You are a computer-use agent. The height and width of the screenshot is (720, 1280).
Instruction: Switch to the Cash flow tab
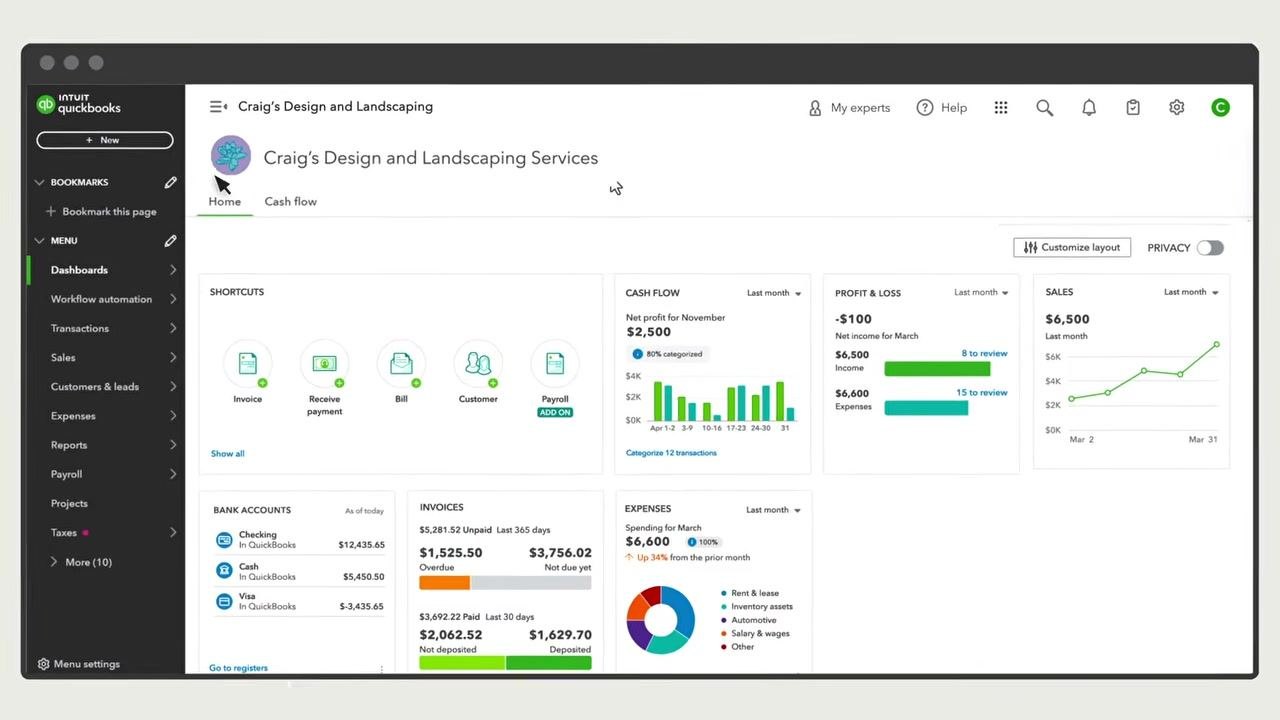coord(290,202)
